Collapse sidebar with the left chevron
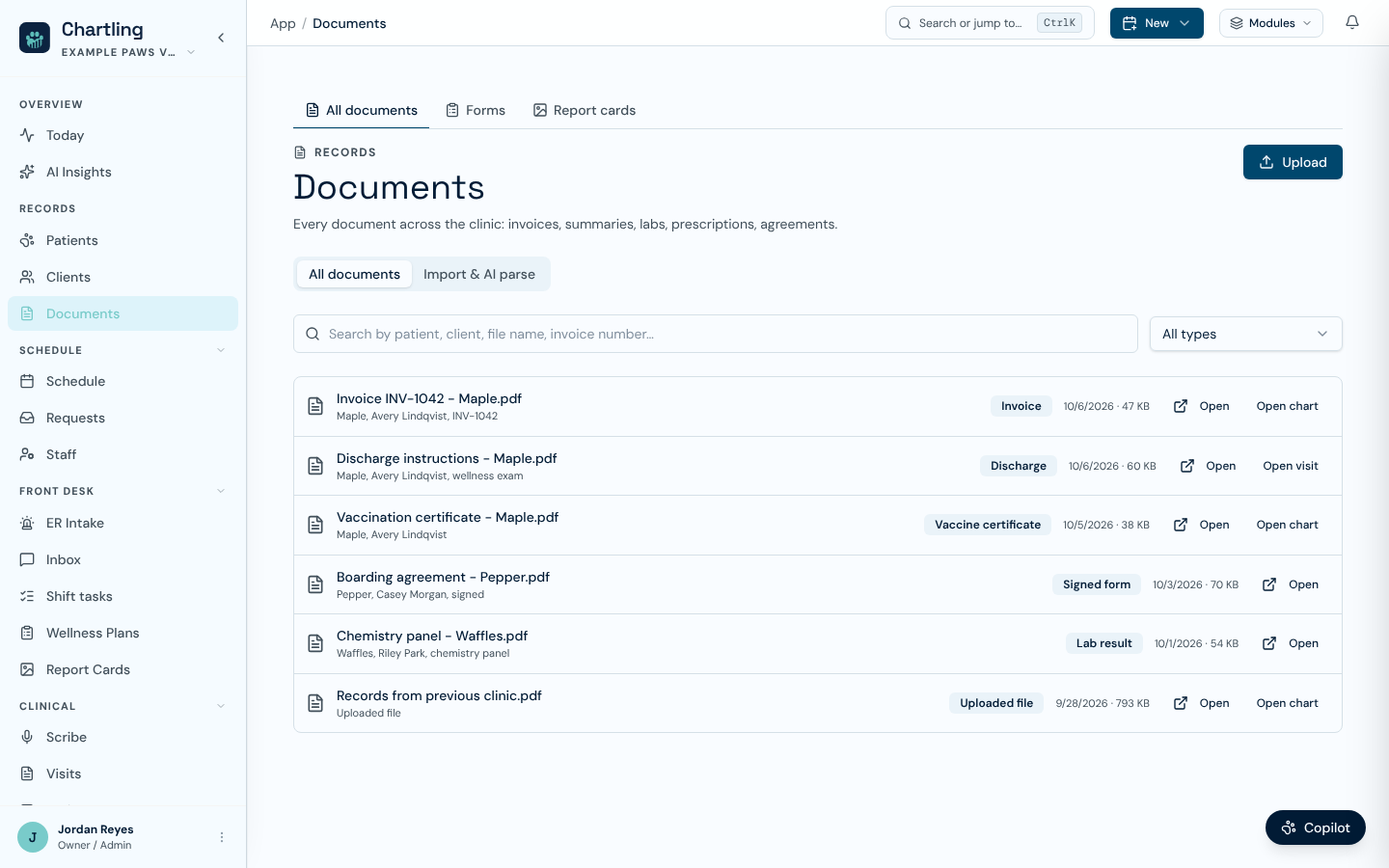 tap(221, 38)
